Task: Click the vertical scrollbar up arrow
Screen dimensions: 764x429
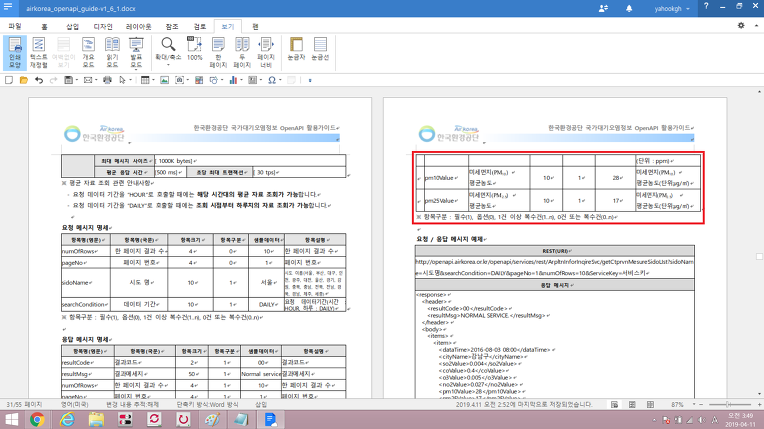Action: (x=759, y=92)
